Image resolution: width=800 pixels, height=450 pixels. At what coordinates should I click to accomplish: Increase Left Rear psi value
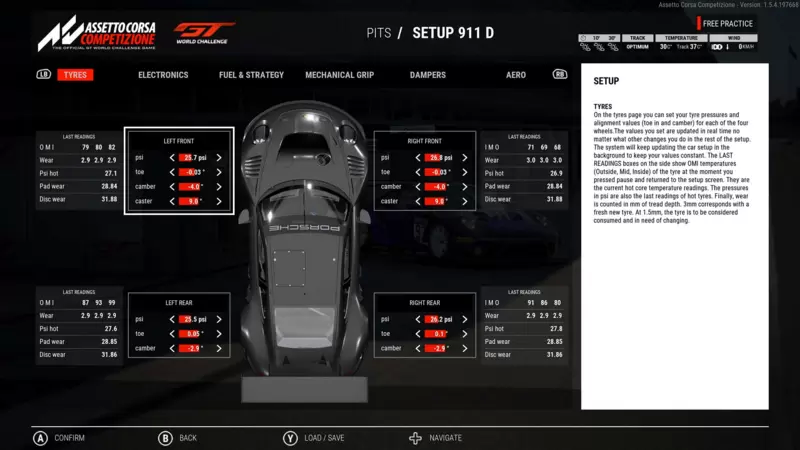tap(219, 319)
